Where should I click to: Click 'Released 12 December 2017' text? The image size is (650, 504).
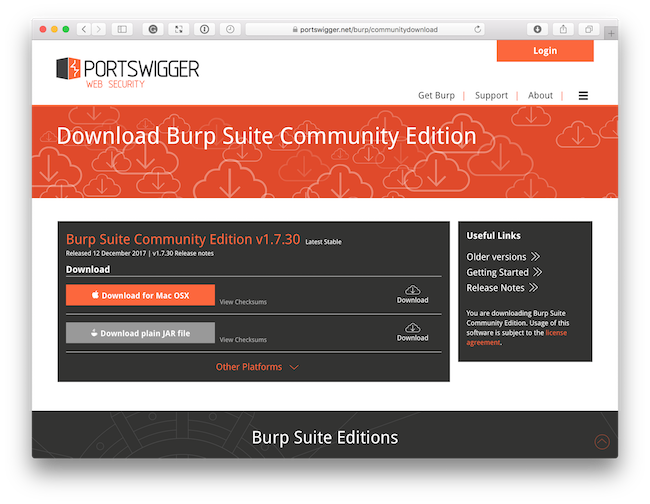pyautogui.click(x=106, y=253)
